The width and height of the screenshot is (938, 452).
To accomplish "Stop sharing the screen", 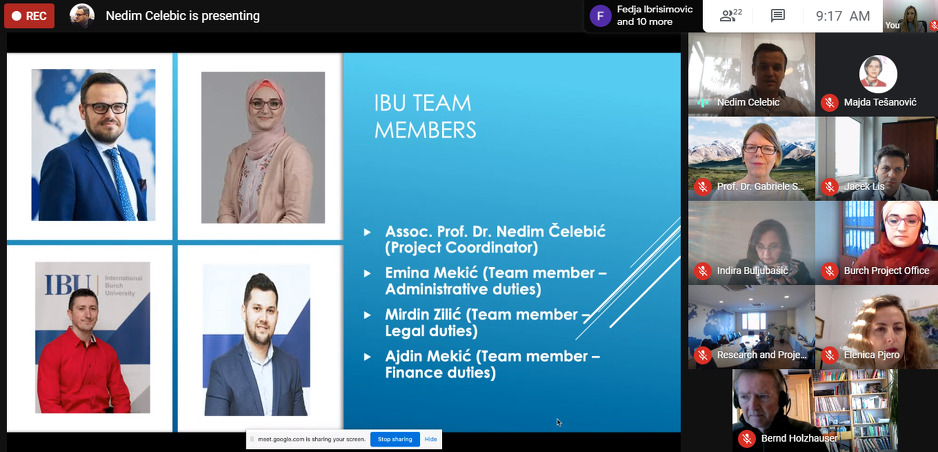I will point(394,439).
